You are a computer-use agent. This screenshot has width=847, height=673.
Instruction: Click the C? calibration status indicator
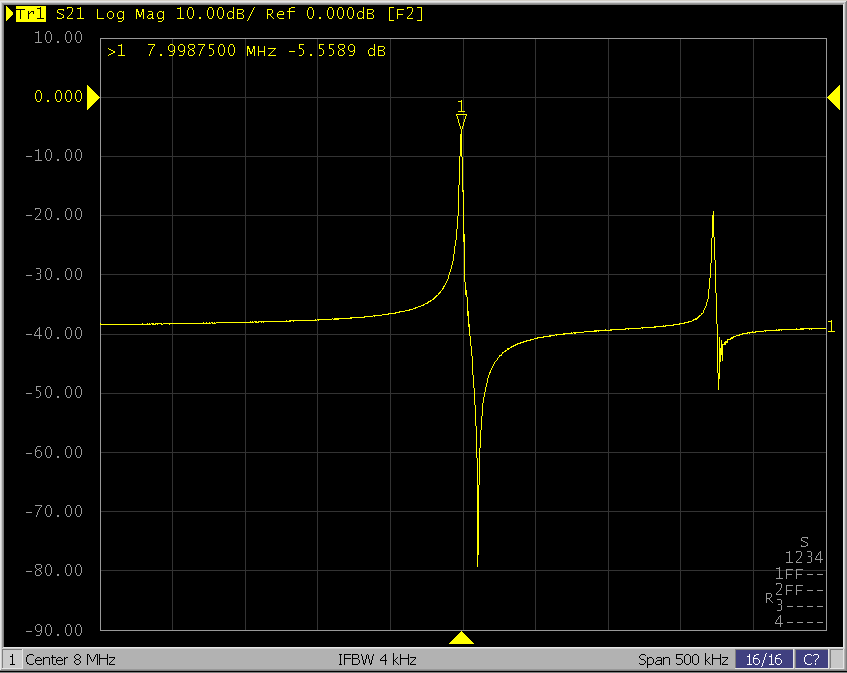811,660
